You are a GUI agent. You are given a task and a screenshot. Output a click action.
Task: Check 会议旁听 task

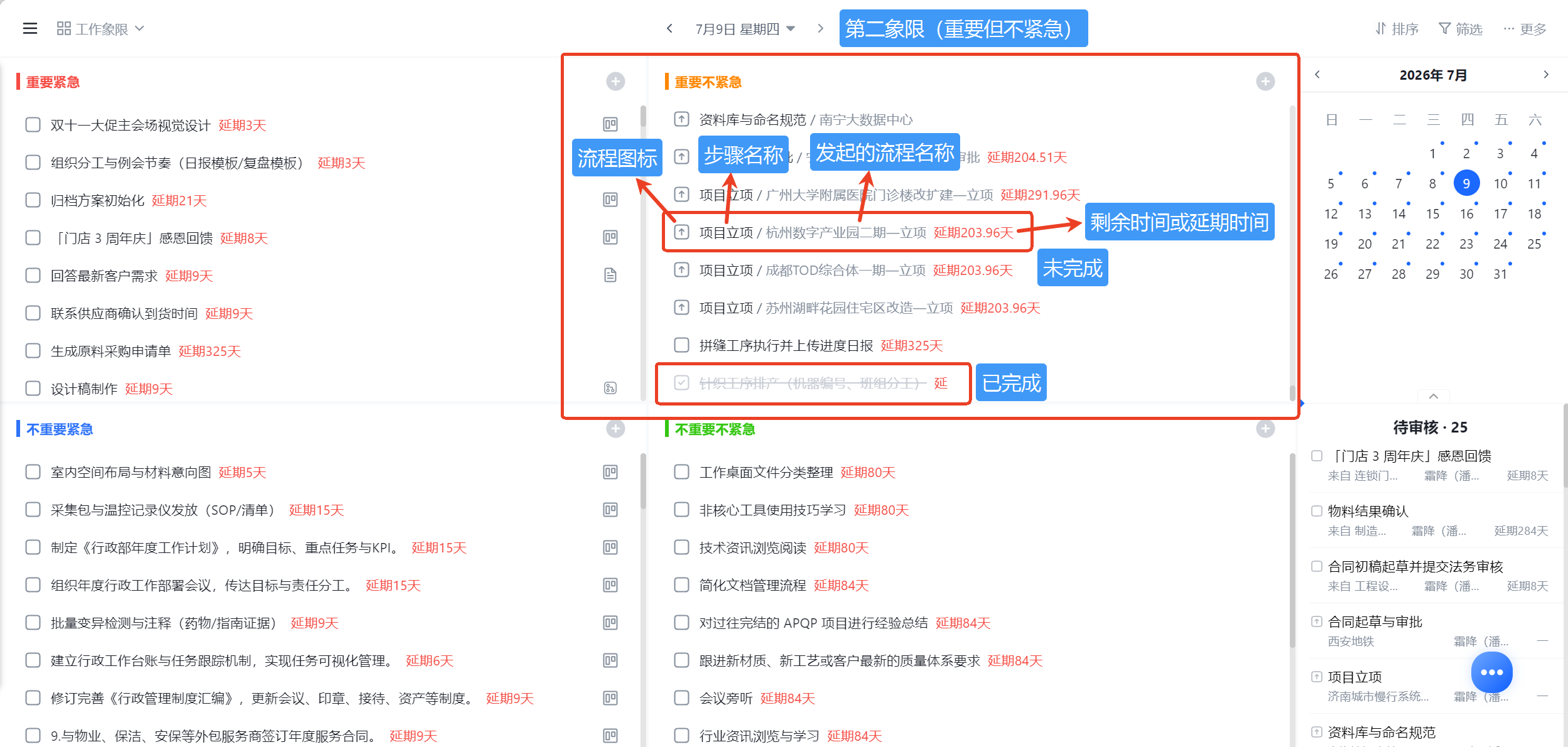pos(681,698)
